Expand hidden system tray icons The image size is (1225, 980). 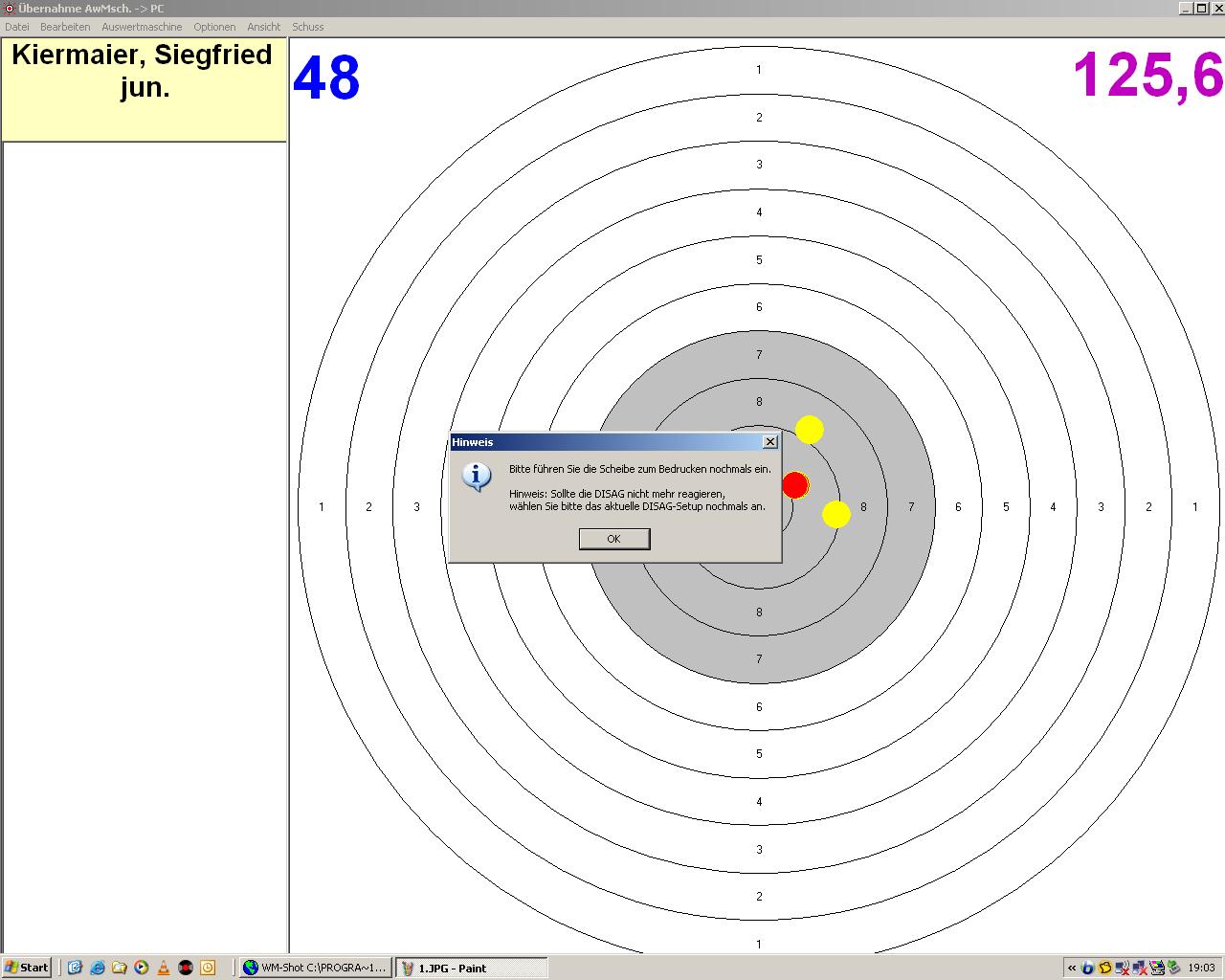click(x=1072, y=968)
